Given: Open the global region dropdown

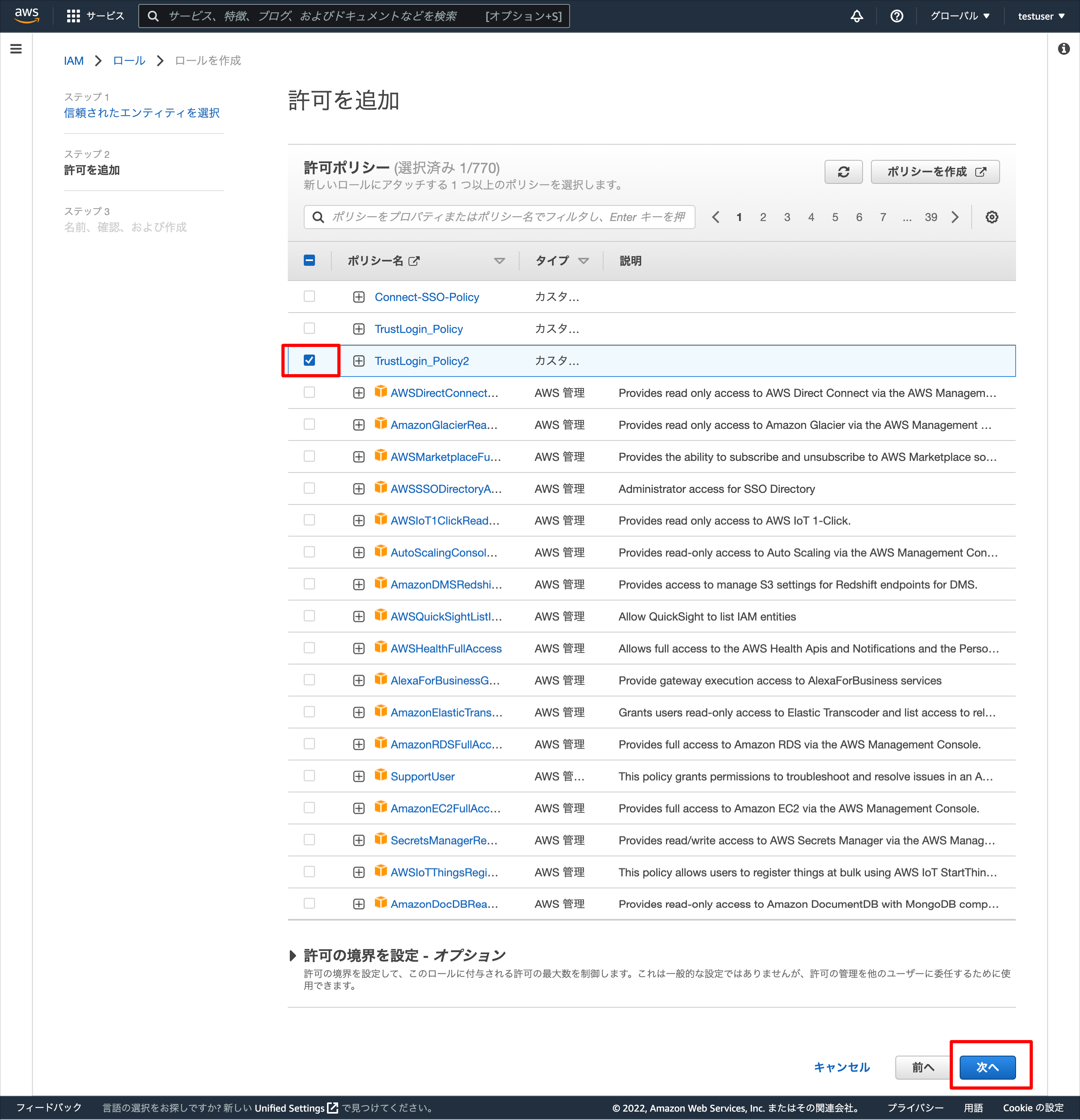Looking at the screenshot, I should [x=959, y=16].
